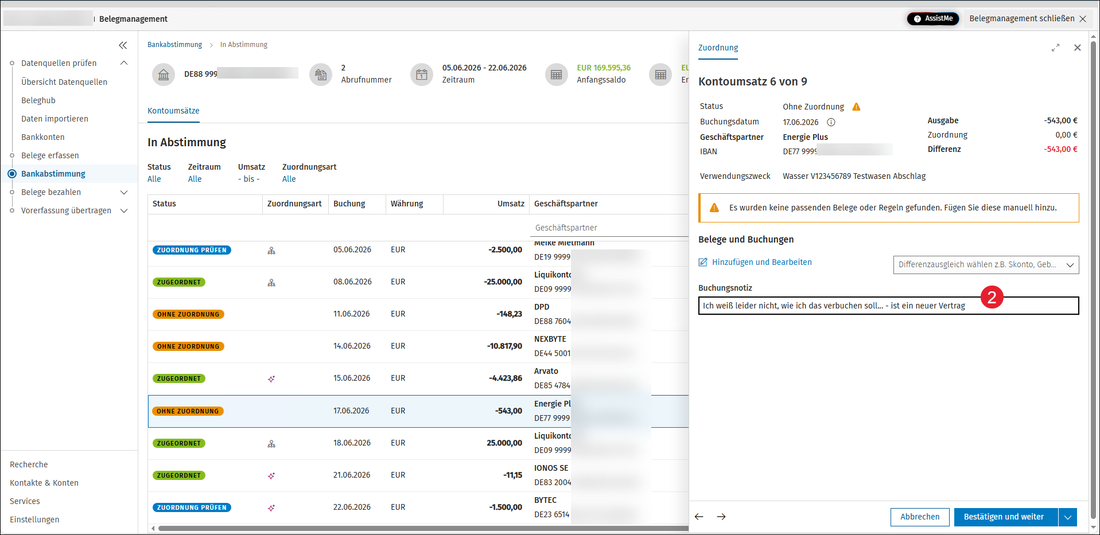
Task: Click the info icon beside Buchungsdatum
Action: tap(831, 122)
